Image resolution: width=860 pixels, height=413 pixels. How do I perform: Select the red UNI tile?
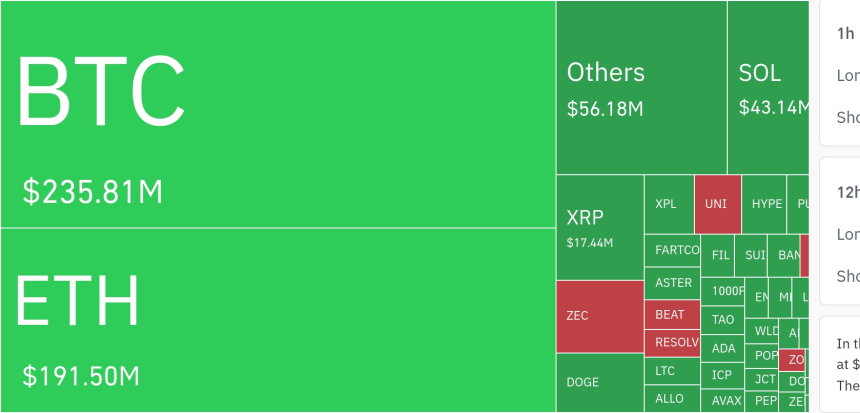click(x=717, y=204)
